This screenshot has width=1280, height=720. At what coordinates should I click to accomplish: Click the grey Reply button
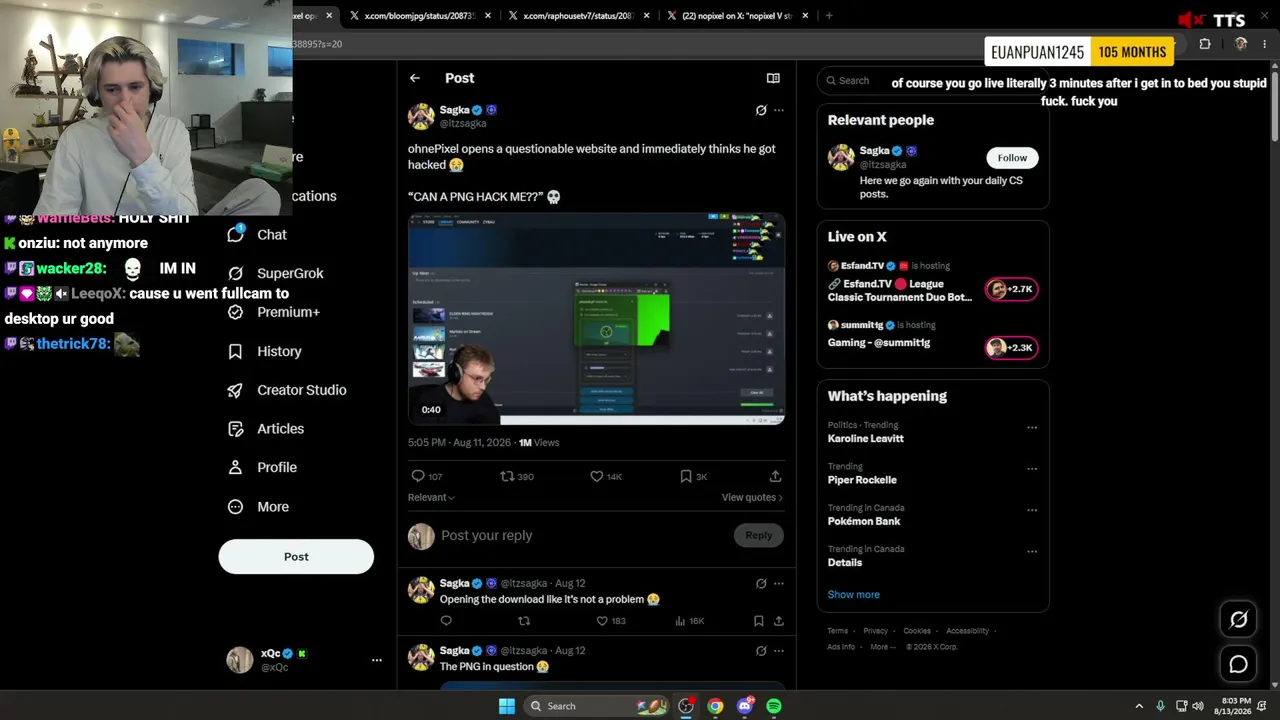[759, 535]
